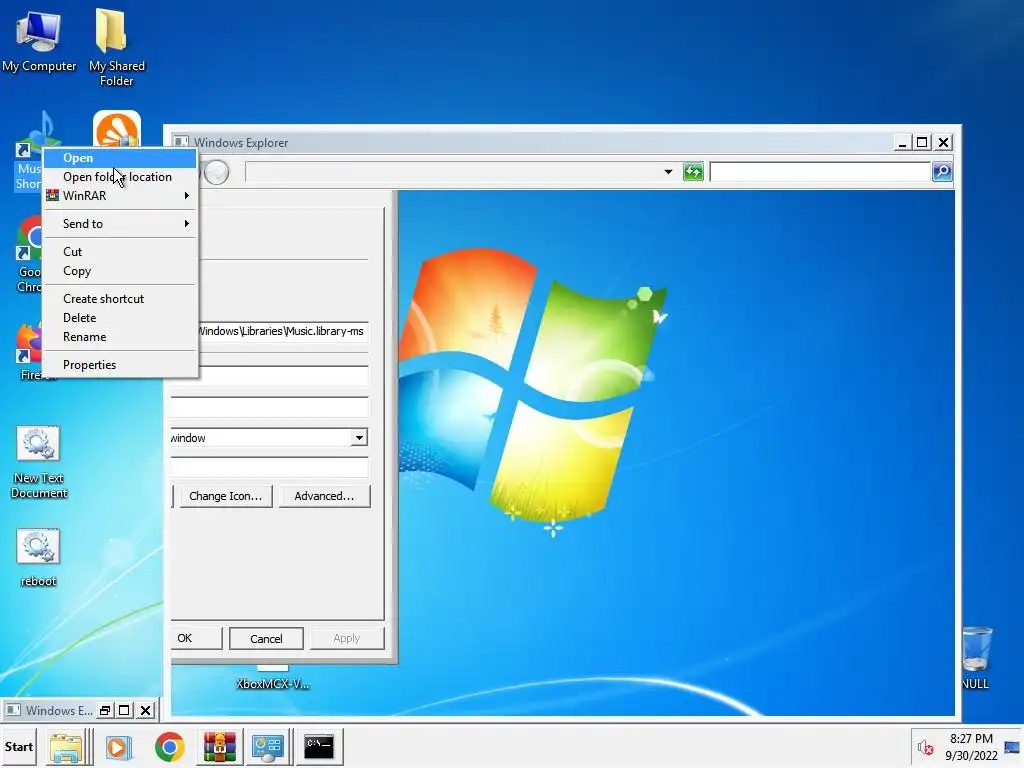Choose Cut in the context menu

tap(120, 252)
